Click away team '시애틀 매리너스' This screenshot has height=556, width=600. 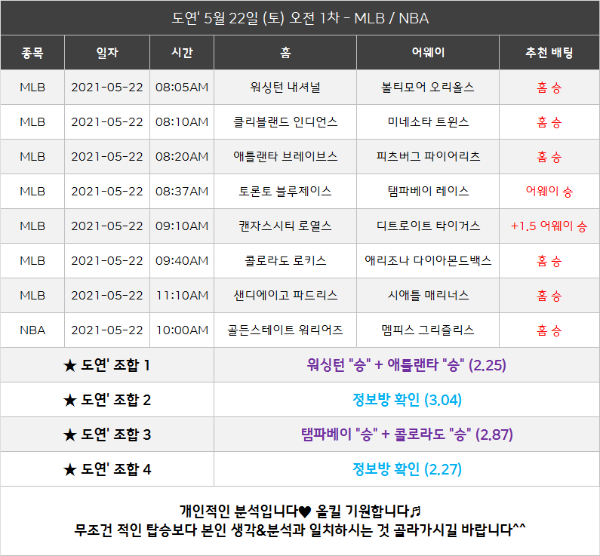click(428, 295)
